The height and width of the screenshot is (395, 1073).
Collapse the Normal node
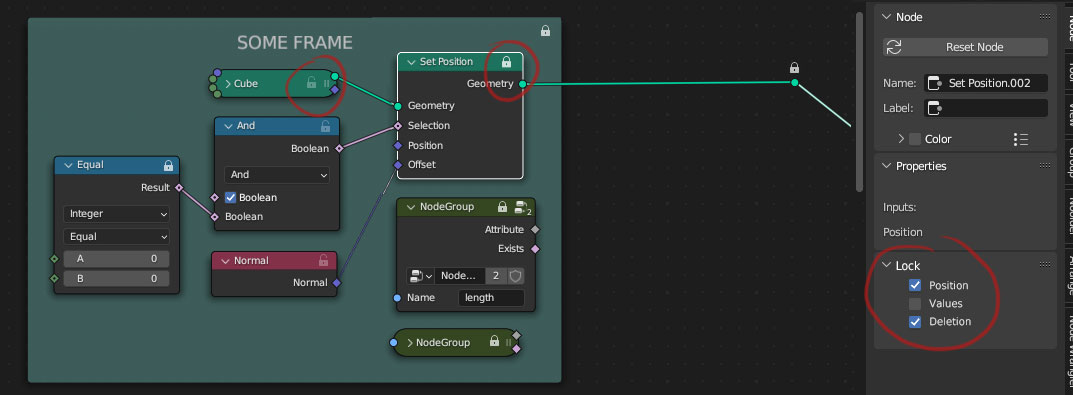point(225,261)
